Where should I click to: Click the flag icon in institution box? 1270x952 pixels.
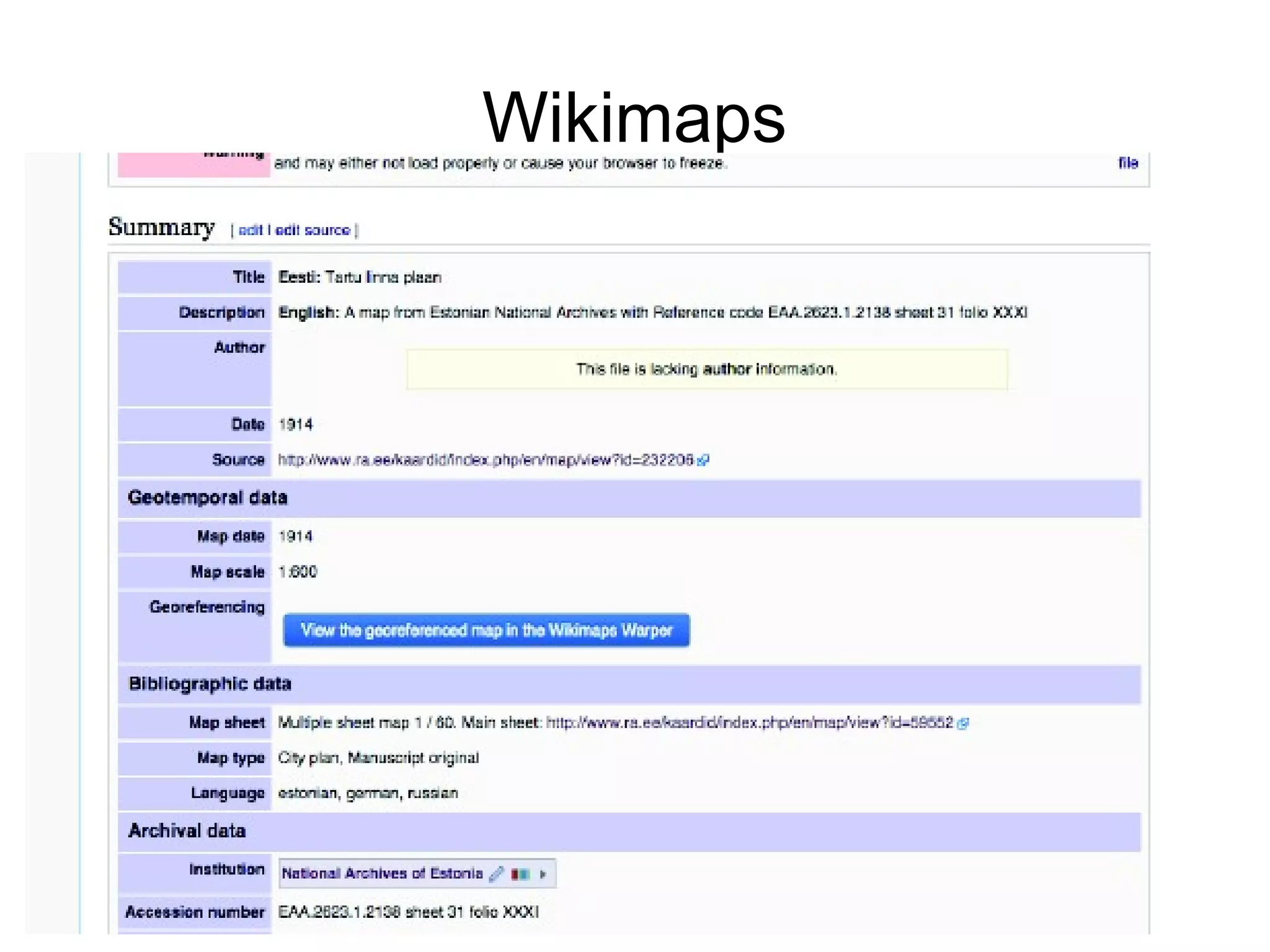(520, 874)
